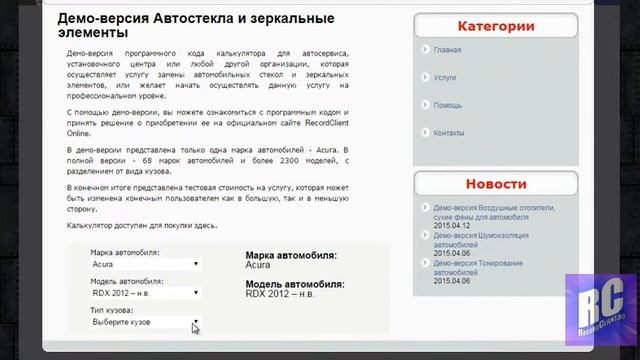The height and width of the screenshot is (360, 640).
Task: Click the page title Демо-версия Автостекла
Action: (x=196, y=25)
